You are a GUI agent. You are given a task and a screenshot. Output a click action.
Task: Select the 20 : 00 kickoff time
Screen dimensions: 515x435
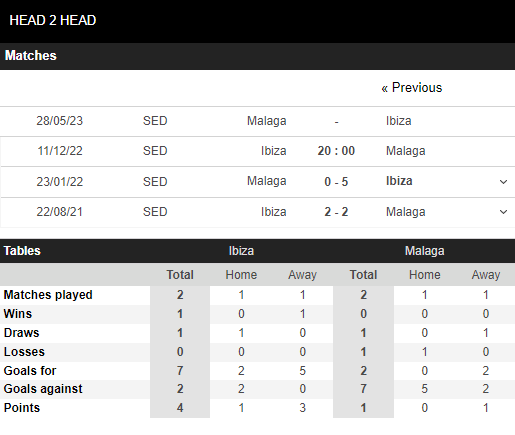pyautogui.click(x=336, y=151)
